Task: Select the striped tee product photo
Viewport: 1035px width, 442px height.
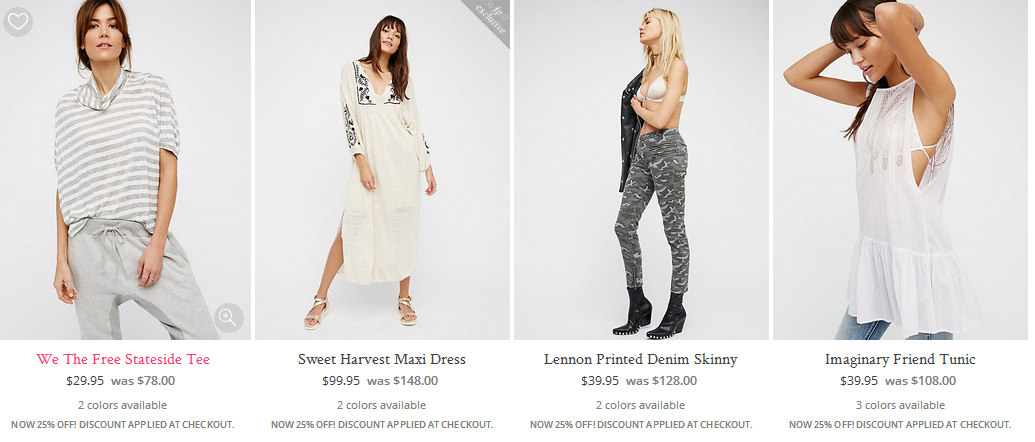Action: (123, 170)
